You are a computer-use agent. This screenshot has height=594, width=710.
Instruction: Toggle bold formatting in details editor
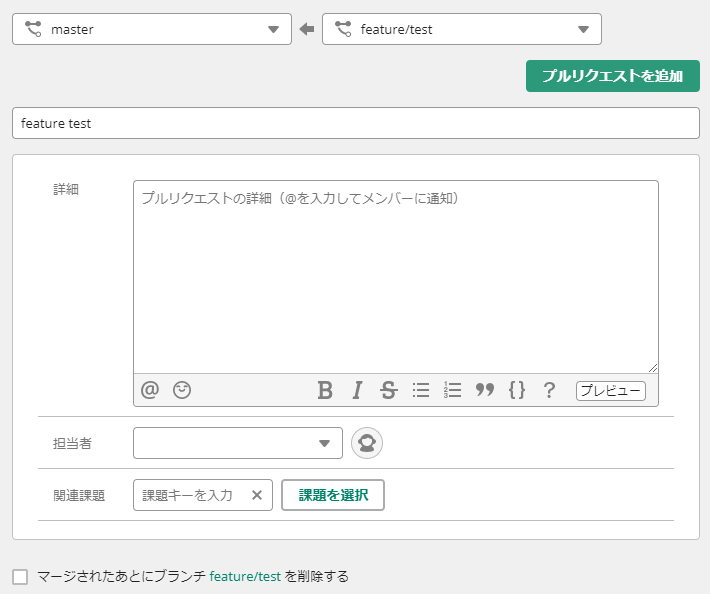point(325,390)
